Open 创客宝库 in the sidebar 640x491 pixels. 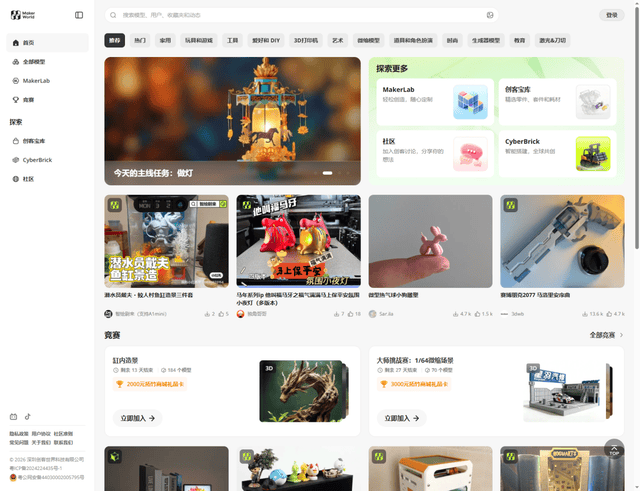(33, 141)
